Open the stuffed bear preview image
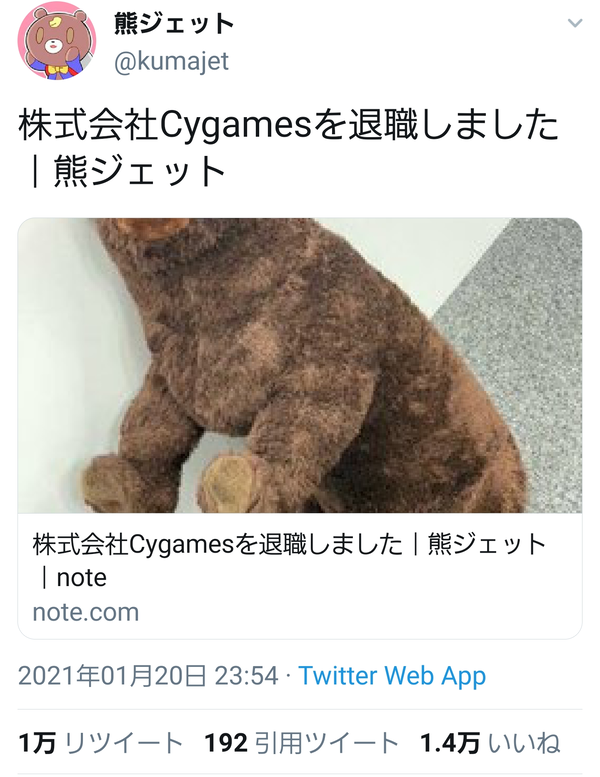The width and height of the screenshot is (600, 777). [300, 365]
